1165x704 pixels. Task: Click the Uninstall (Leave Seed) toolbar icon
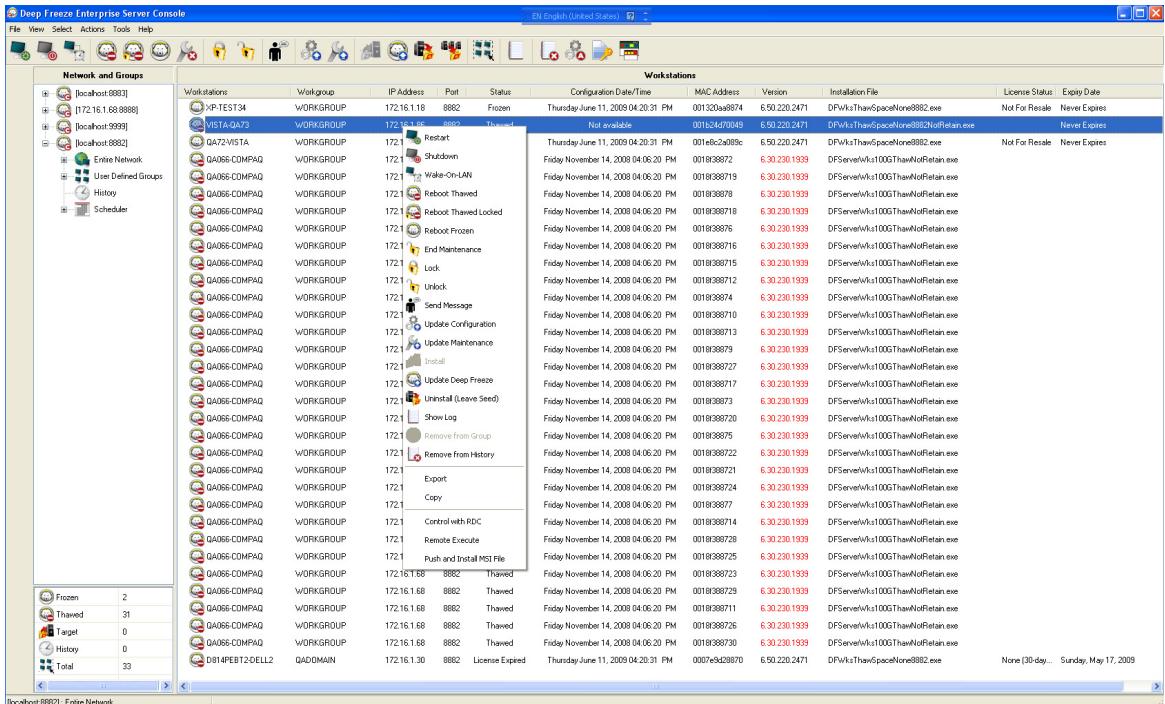[424, 50]
